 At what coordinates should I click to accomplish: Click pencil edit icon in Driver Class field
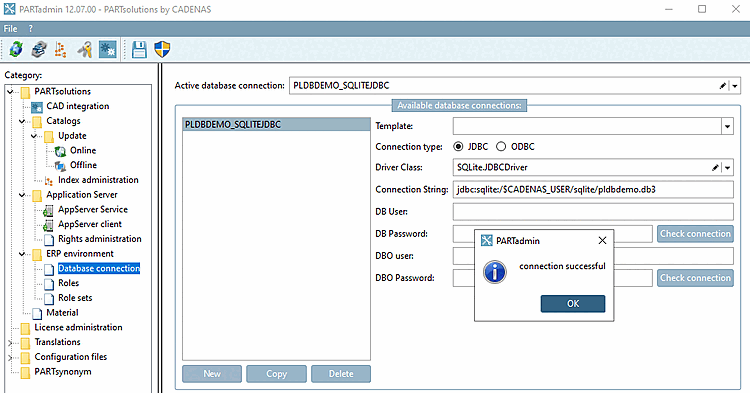(x=715, y=168)
